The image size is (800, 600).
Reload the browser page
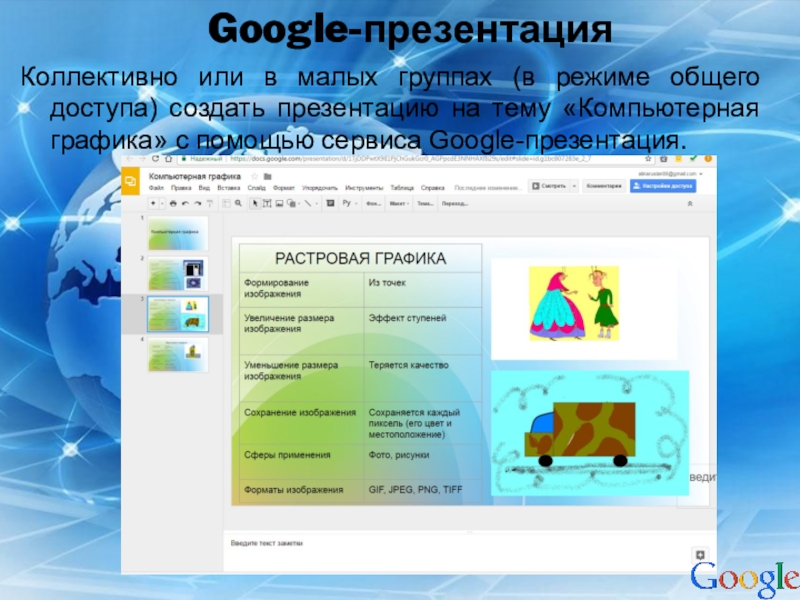(155, 159)
